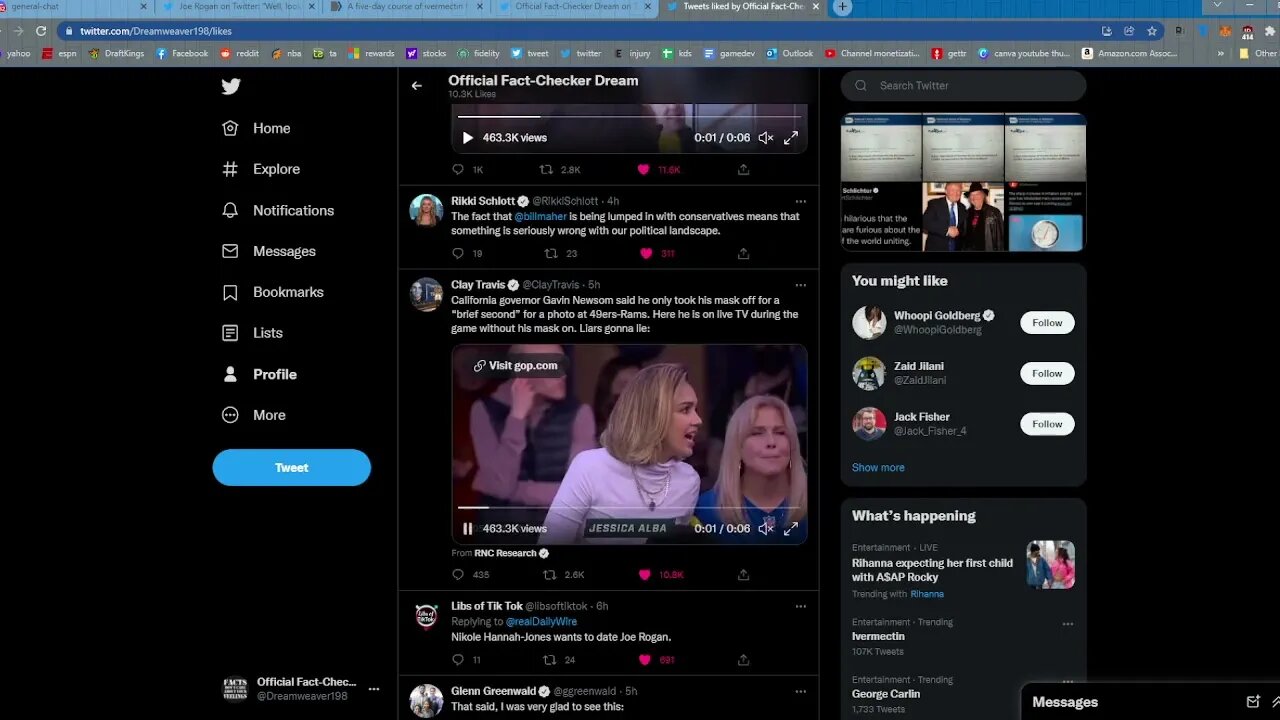Open more options on Libs of Tik Tok tweet
The height and width of the screenshot is (720, 1280).
point(800,606)
